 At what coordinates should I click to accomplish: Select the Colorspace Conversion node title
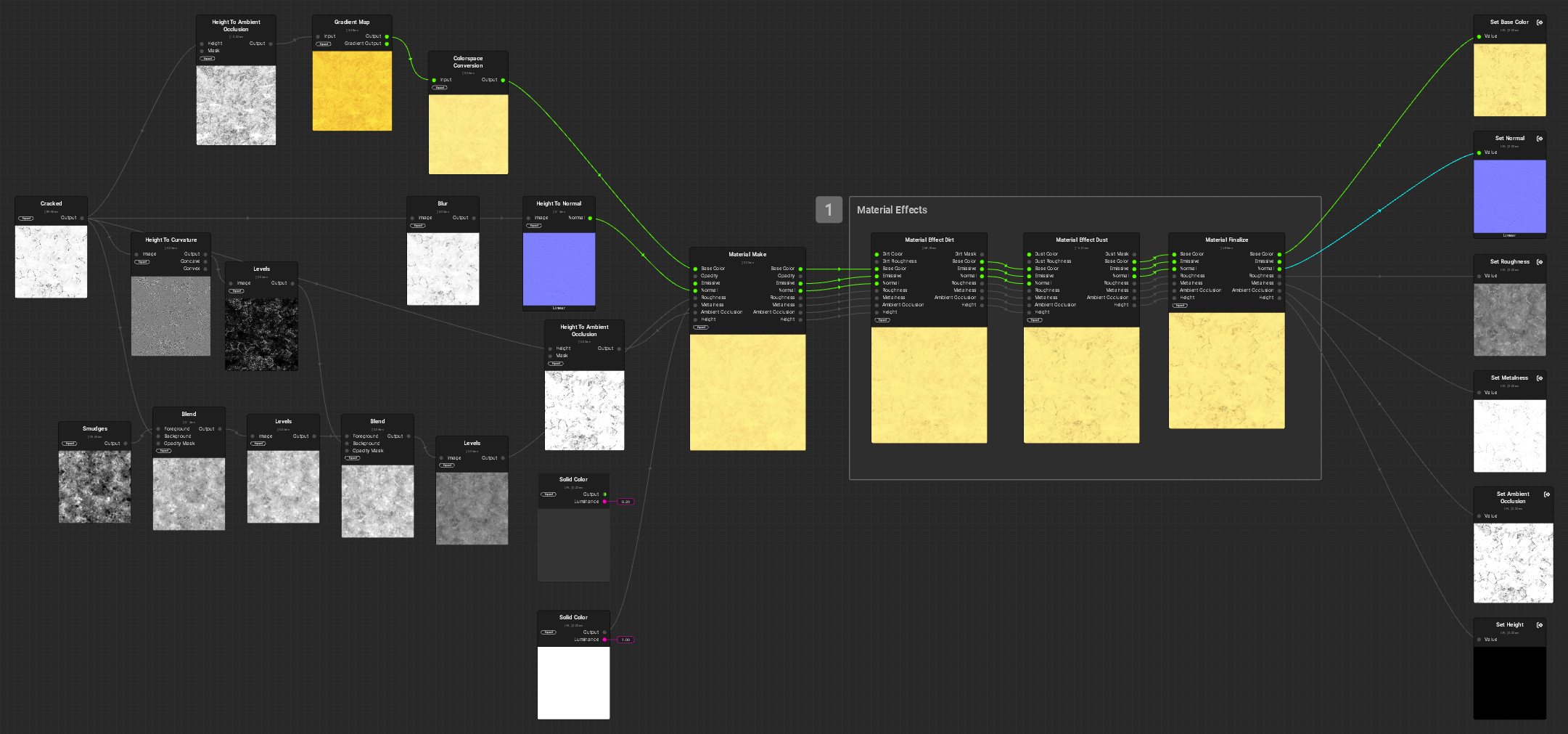coord(468,62)
